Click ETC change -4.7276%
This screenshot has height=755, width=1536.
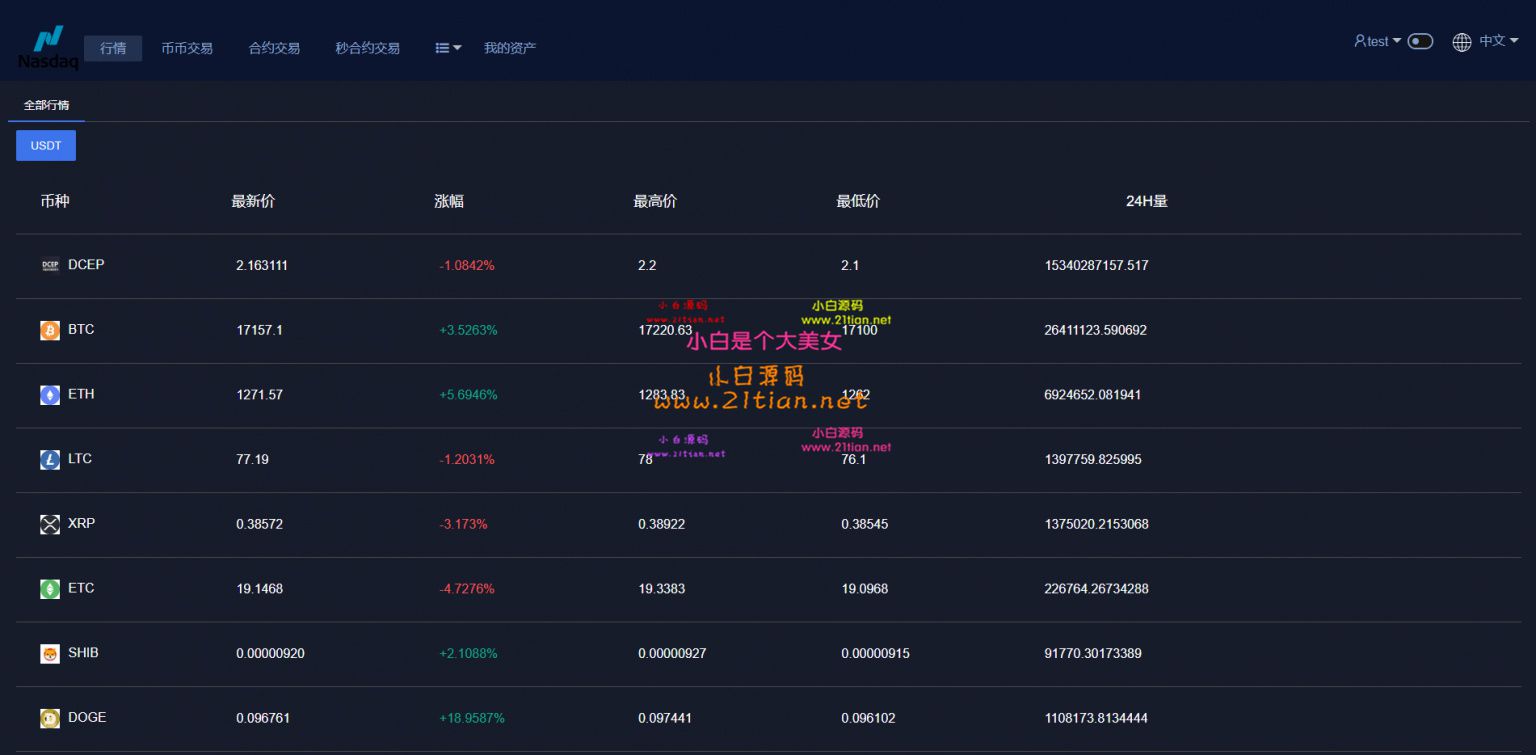click(x=467, y=589)
